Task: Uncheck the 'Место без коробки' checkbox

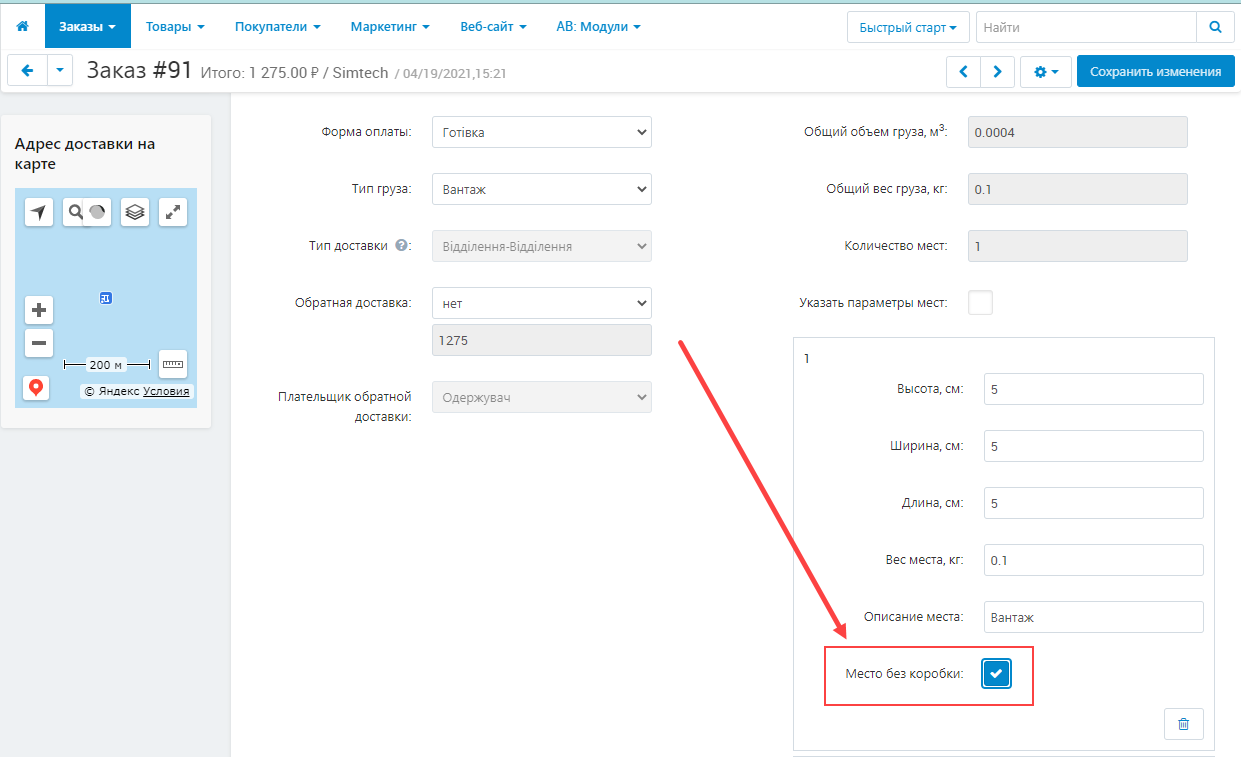Action: click(x=995, y=675)
